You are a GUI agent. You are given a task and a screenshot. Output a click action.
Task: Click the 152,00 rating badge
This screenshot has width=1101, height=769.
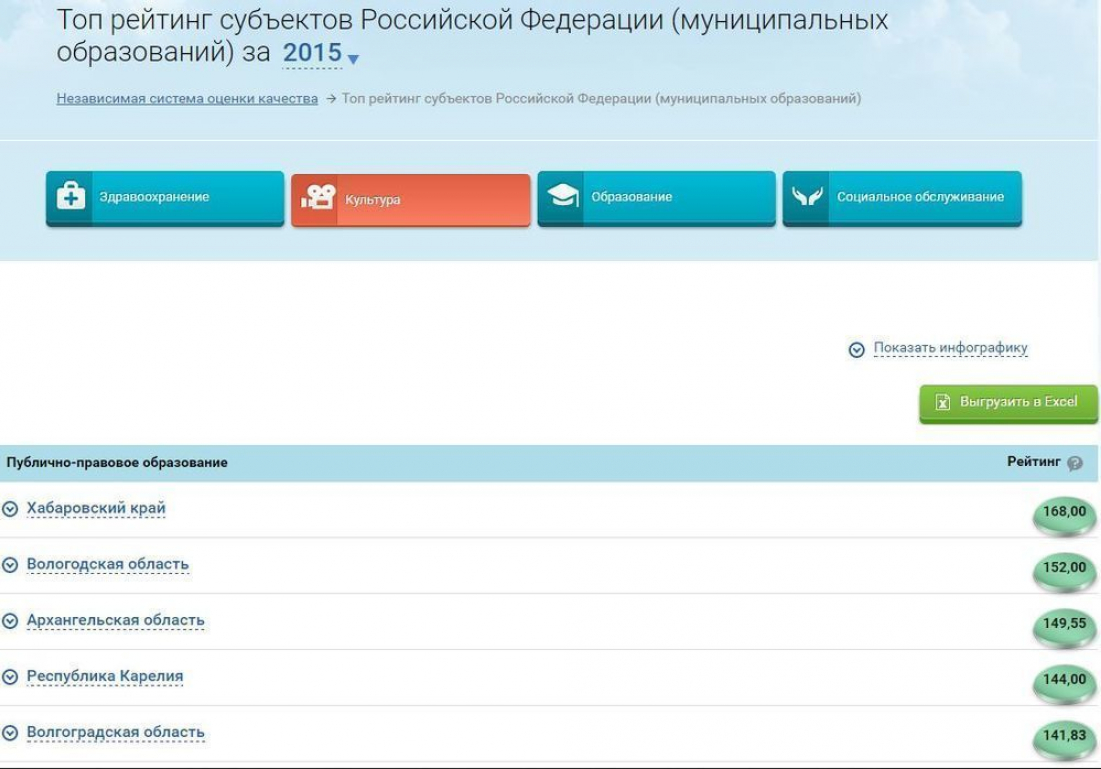[1064, 570]
